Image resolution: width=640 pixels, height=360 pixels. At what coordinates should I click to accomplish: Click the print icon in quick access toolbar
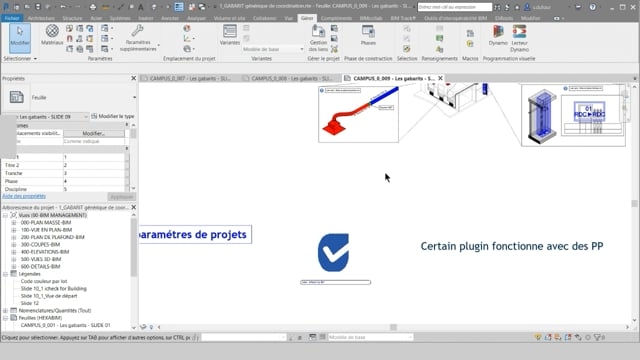coord(93,7)
